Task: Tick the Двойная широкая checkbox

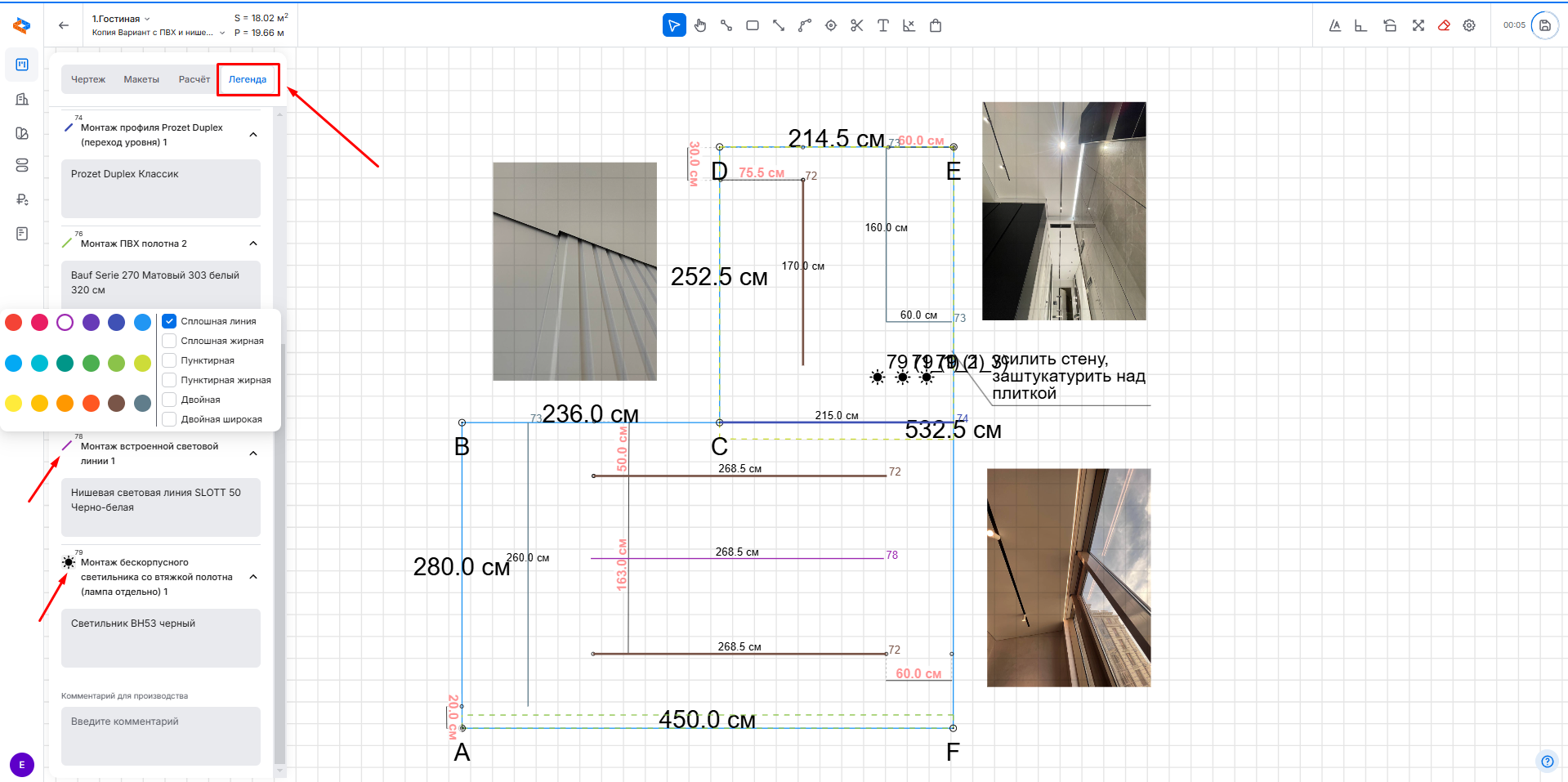Action: 169,419
